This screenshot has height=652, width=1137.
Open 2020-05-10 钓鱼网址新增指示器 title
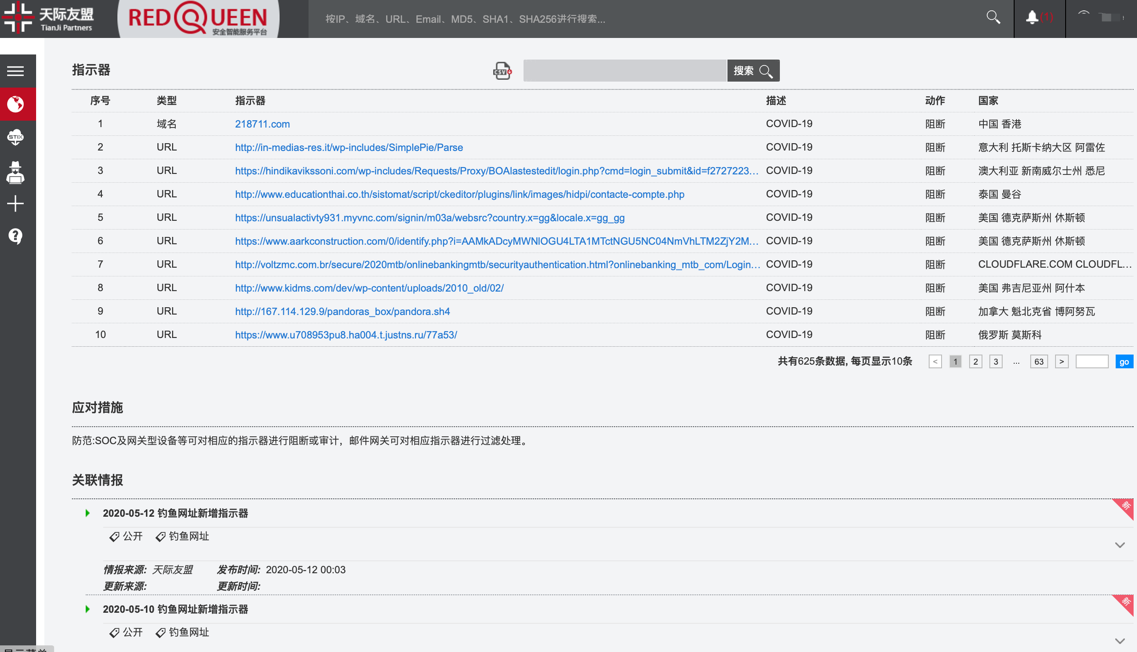(175, 609)
